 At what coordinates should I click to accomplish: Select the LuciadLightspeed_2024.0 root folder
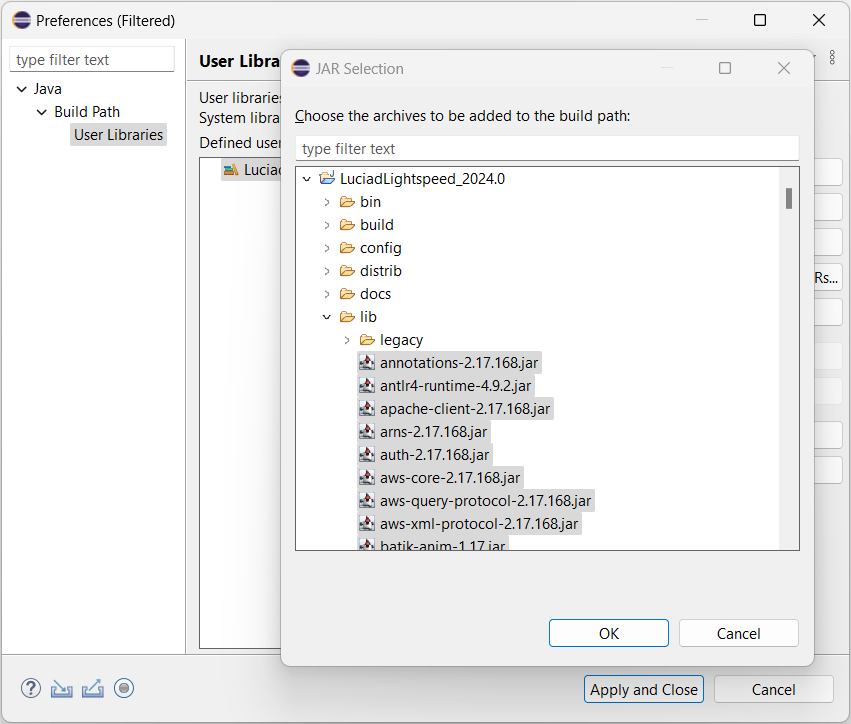click(422, 179)
